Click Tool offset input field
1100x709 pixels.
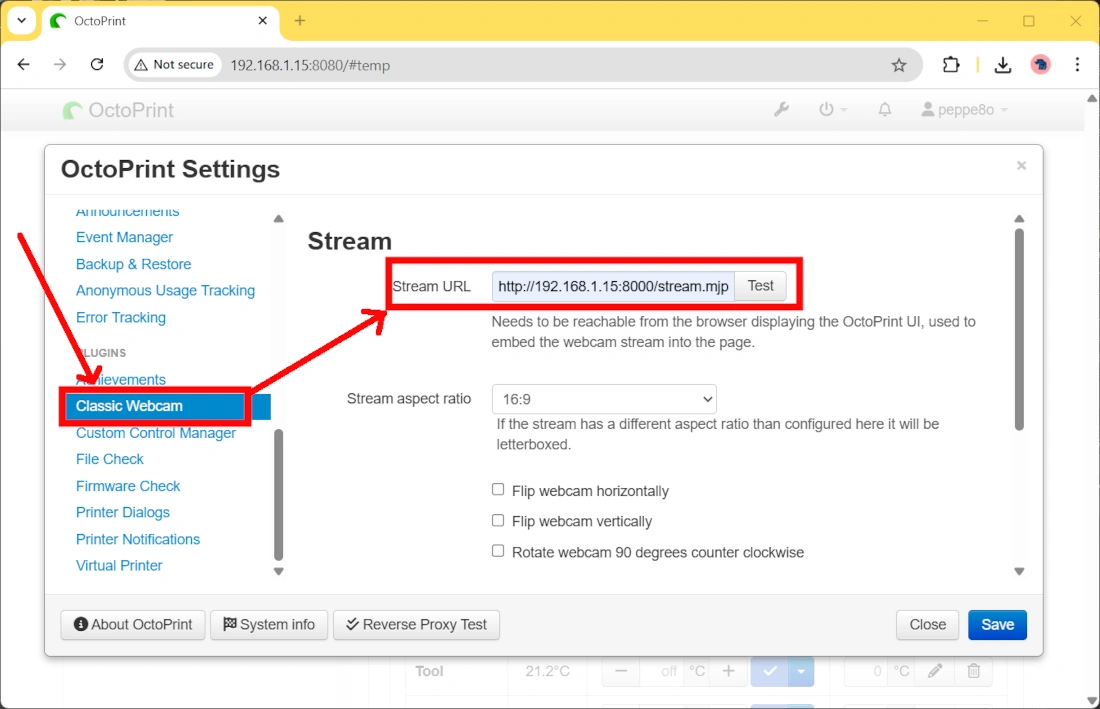[x=866, y=671]
